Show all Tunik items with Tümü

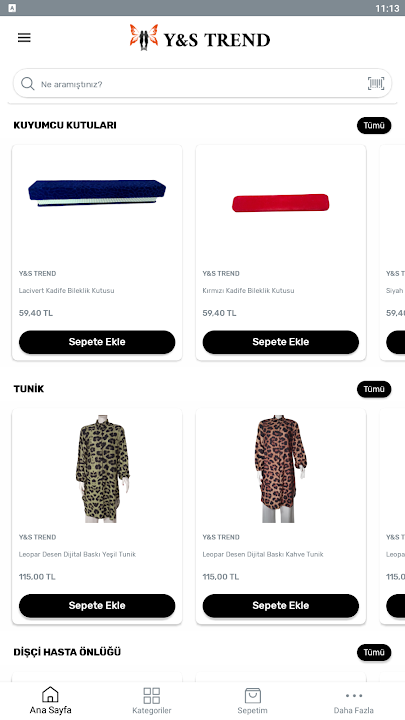tap(374, 389)
